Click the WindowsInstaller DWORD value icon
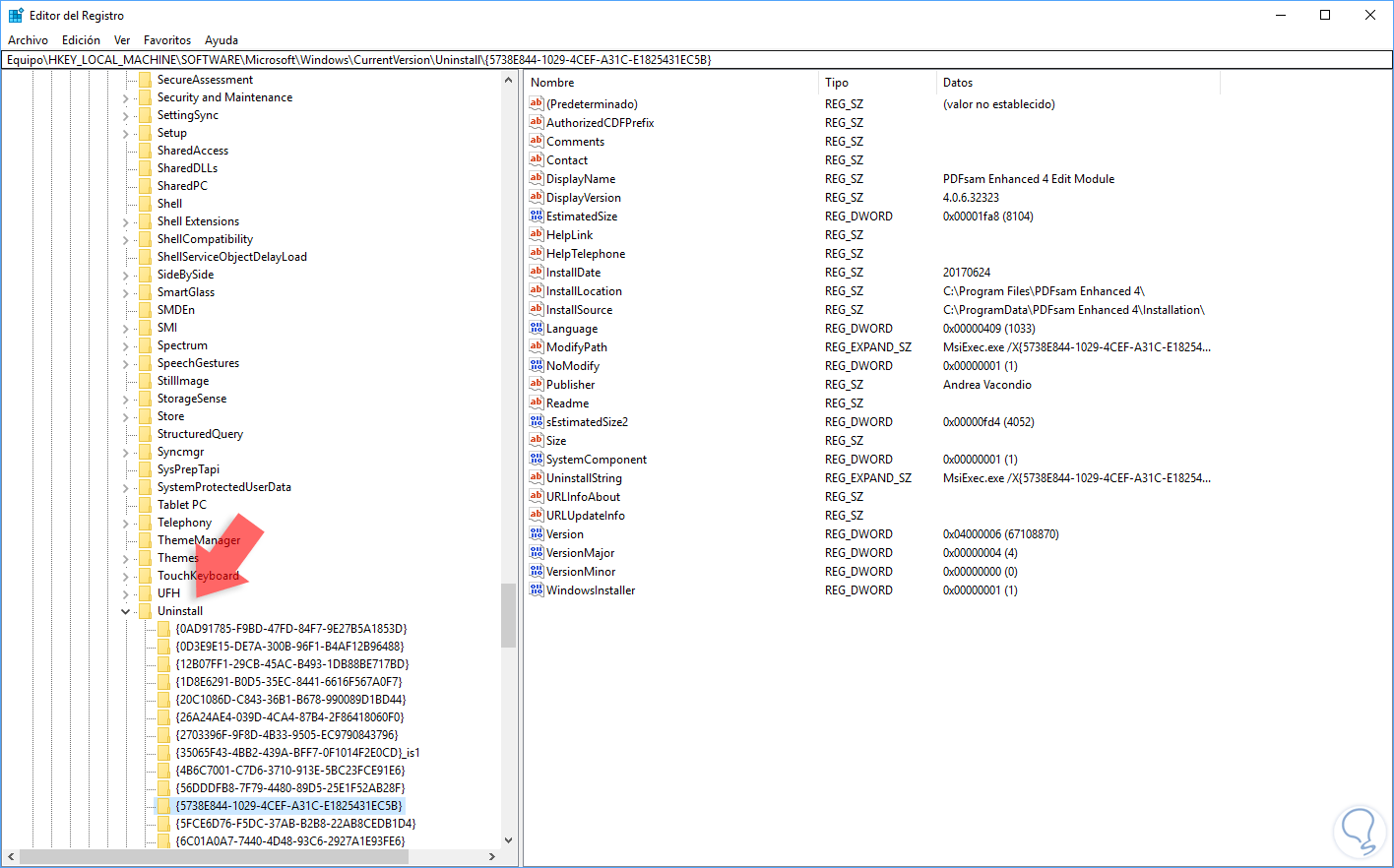 537,589
